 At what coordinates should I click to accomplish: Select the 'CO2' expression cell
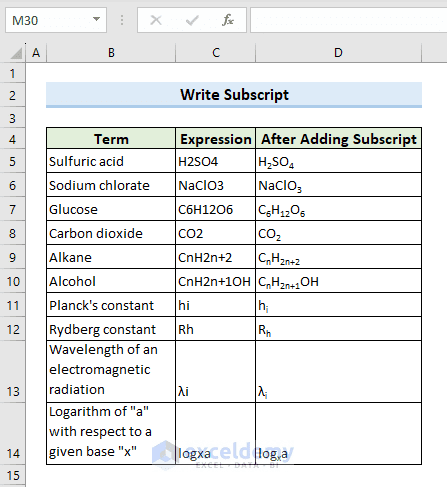pyautogui.click(x=216, y=233)
